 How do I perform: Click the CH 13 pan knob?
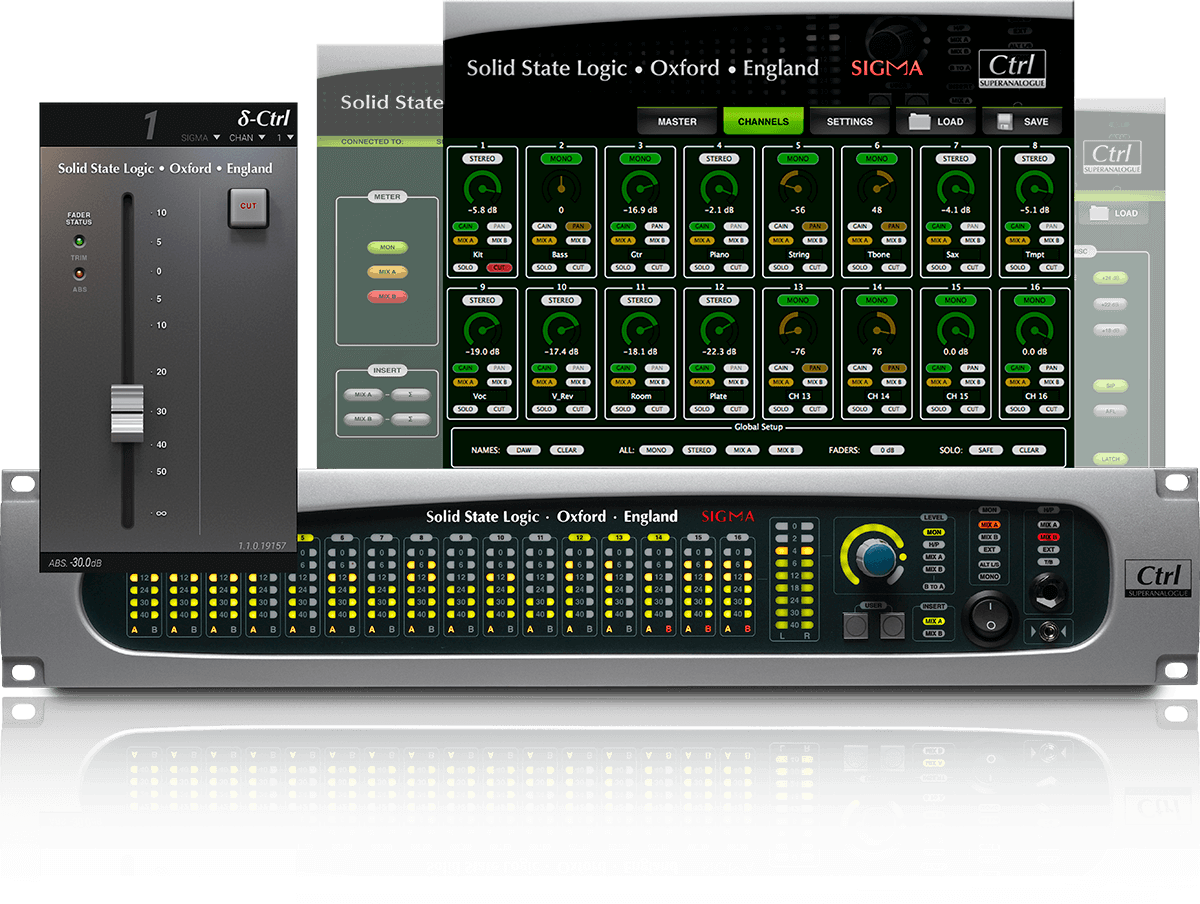pyautogui.click(x=798, y=329)
